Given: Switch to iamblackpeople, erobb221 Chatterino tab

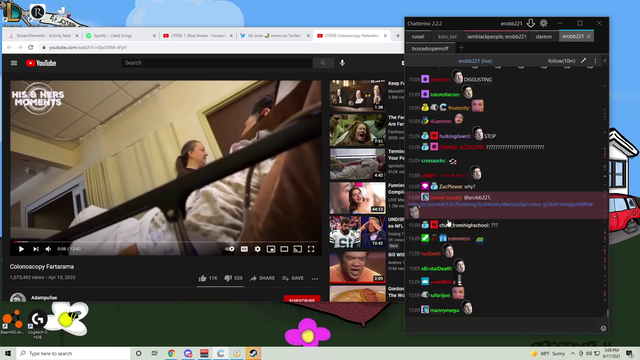Looking at the screenshot, I should click(497, 36).
